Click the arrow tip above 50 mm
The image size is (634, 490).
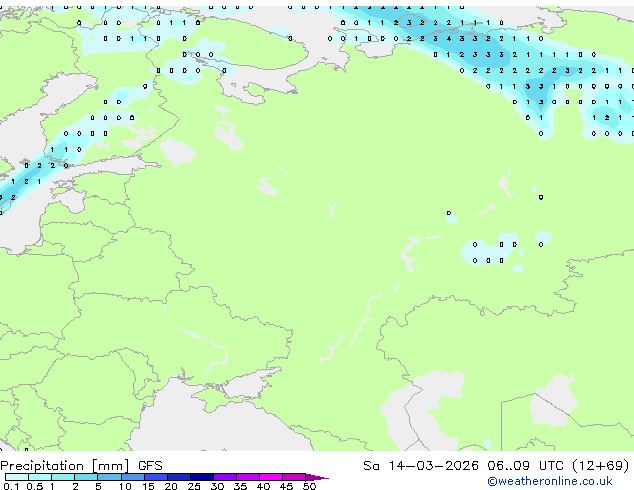(x=317, y=477)
